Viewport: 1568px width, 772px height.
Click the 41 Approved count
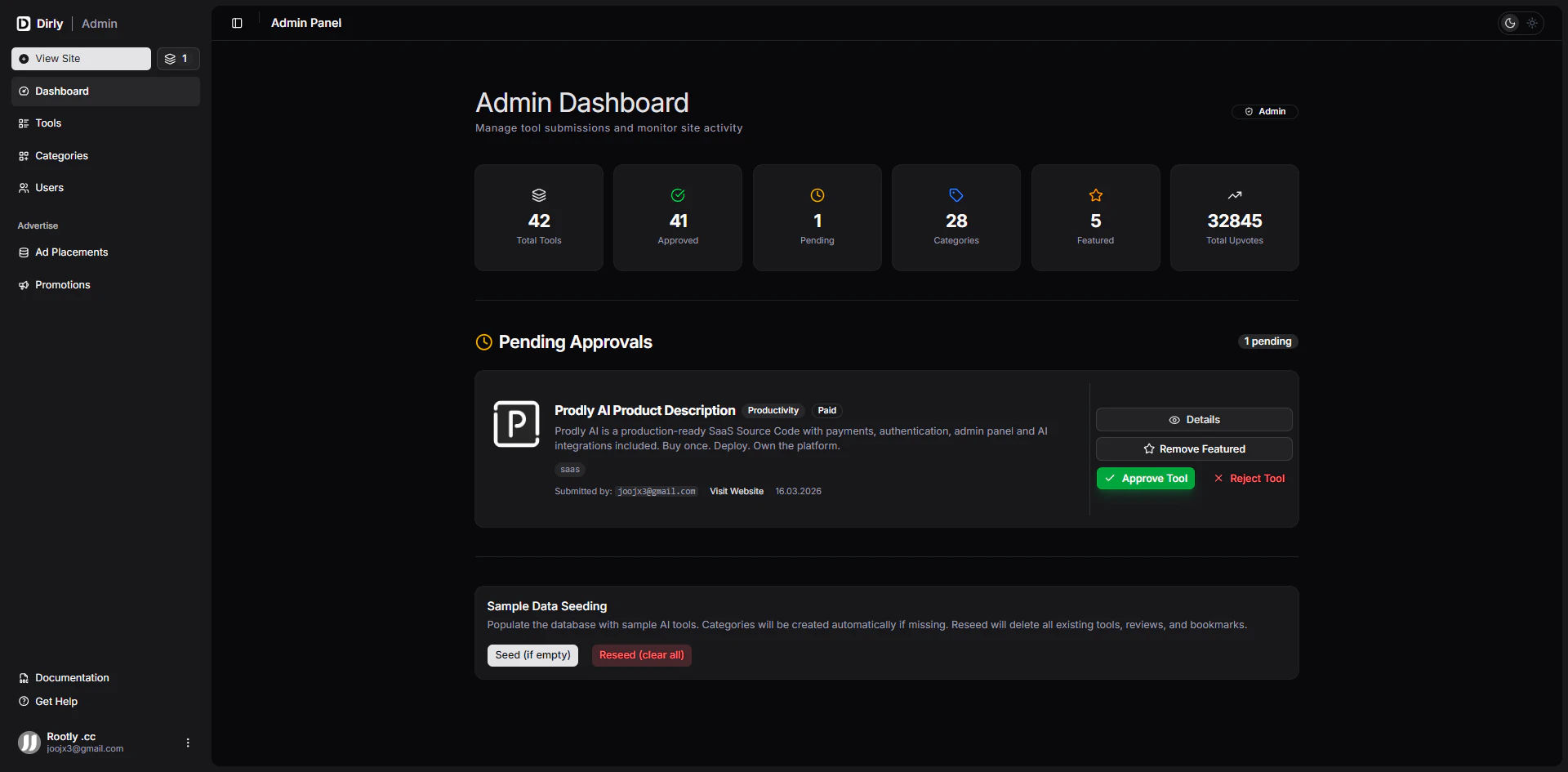679,221
